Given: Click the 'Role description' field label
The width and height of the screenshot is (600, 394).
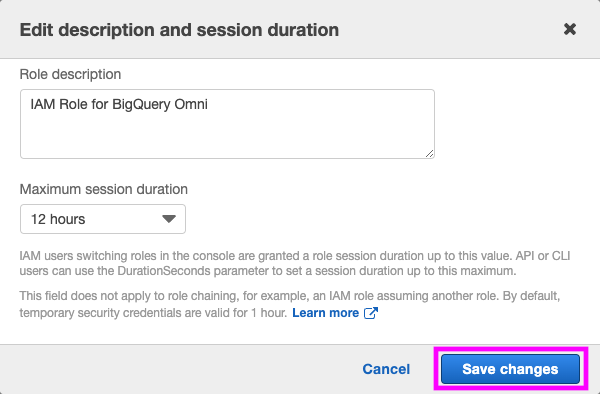Looking at the screenshot, I should [70, 74].
